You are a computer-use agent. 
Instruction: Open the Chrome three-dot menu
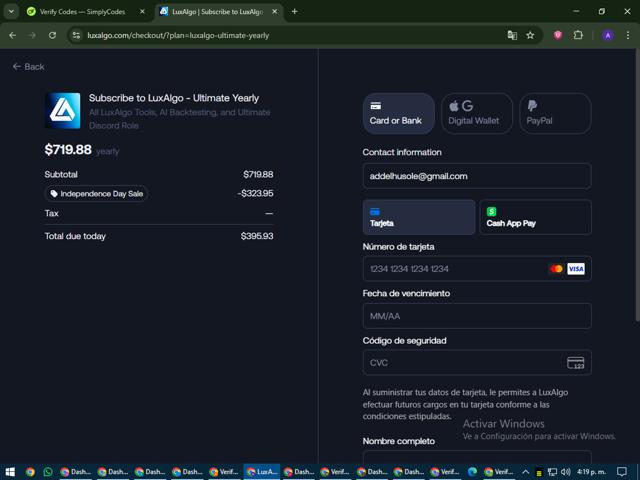tap(628, 36)
